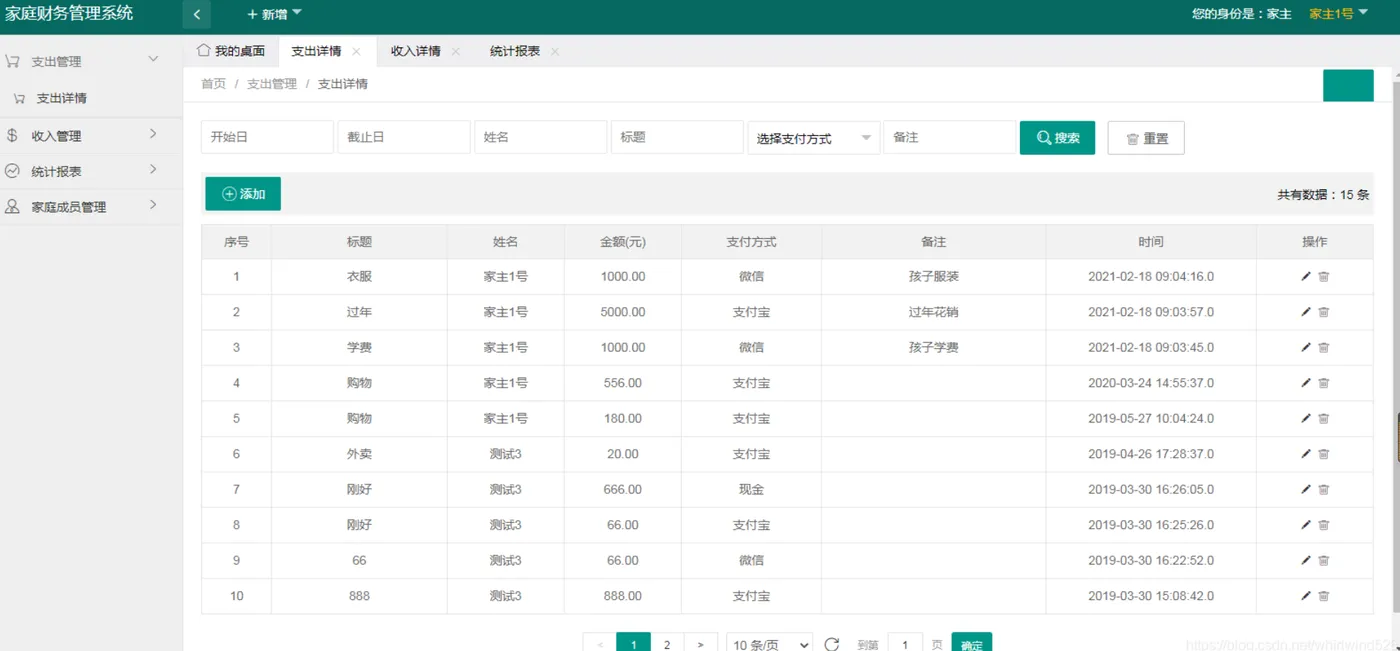The image size is (1400, 651).
Task: Click the 金额(元) column header
Action: coord(623,242)
